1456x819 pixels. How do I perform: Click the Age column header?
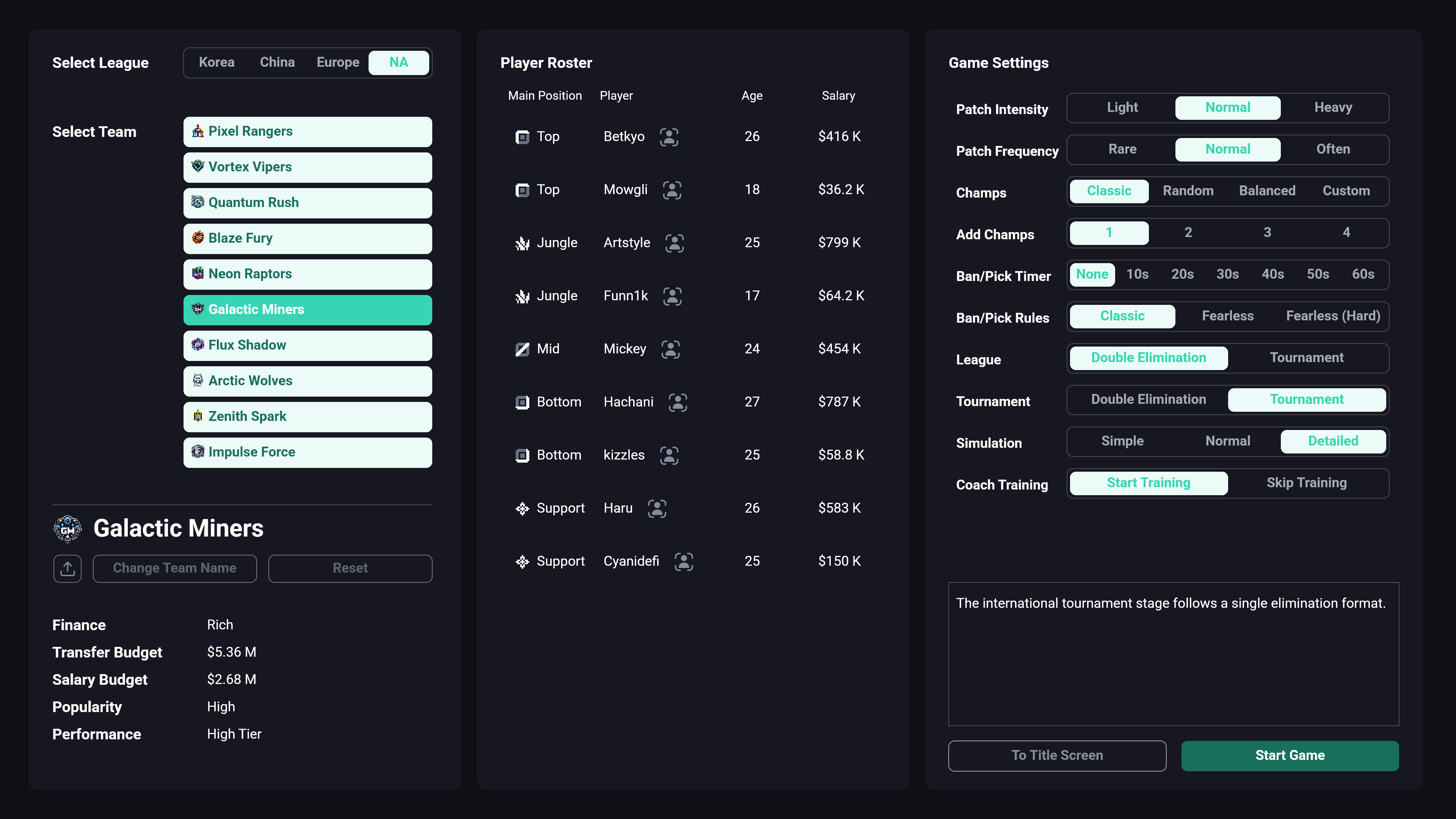coord(752,96)
